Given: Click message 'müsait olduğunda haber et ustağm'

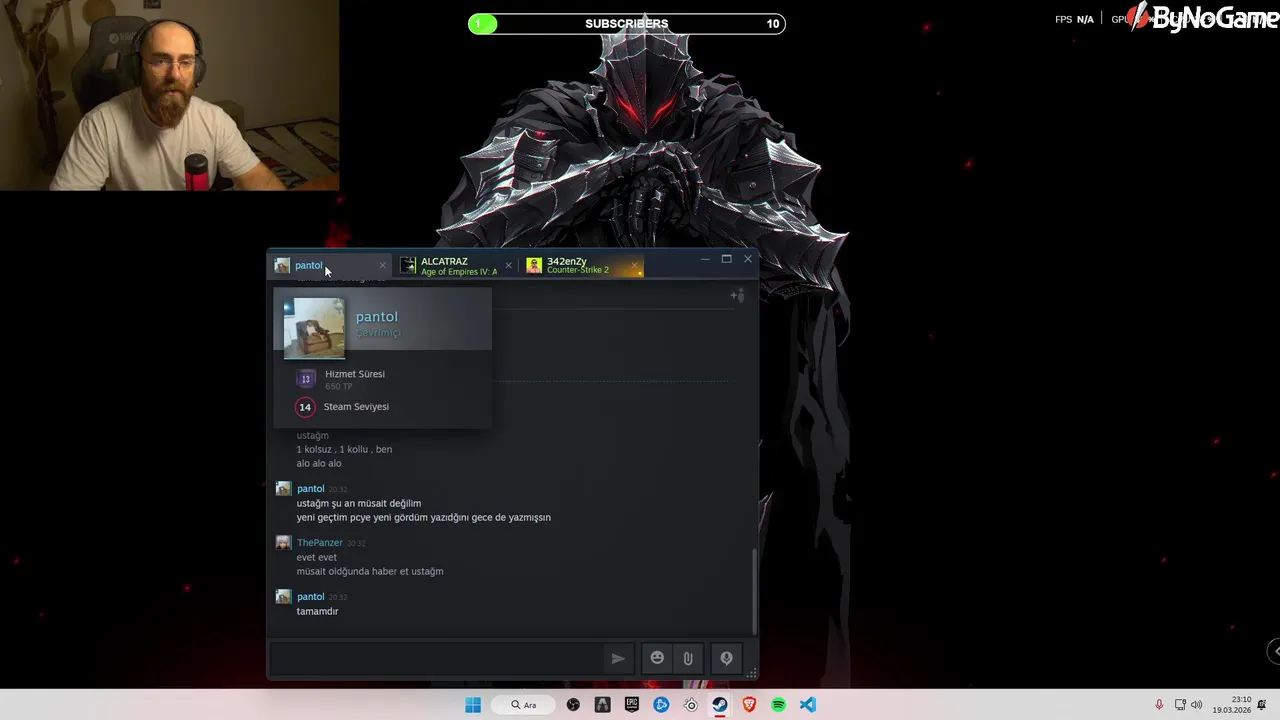Looking at the screenshot, I should pos(370,571).
